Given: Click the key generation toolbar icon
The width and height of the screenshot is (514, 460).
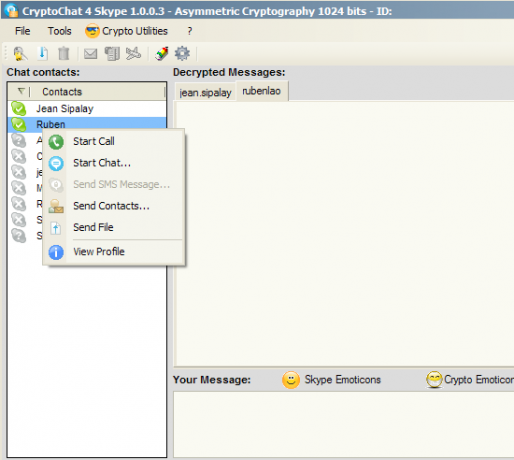Looking at the screenshot, I should point(20,53).
